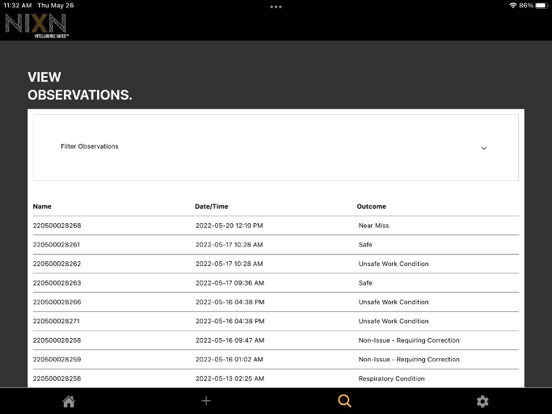This screenshot has height=414, width=552.
Task: Open observation 220500028263
Action: 57,283
